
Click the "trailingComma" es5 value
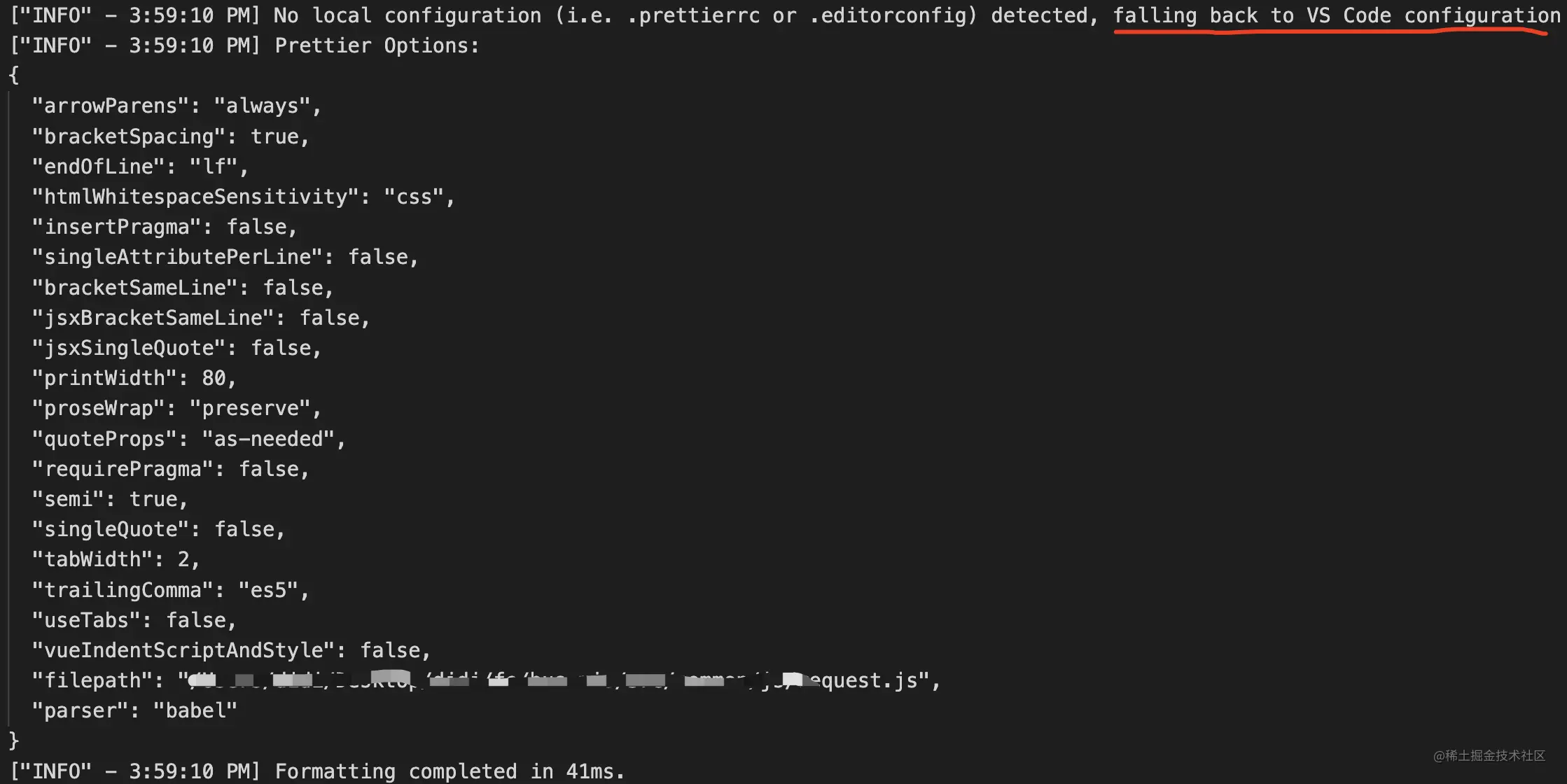[268, 589]
